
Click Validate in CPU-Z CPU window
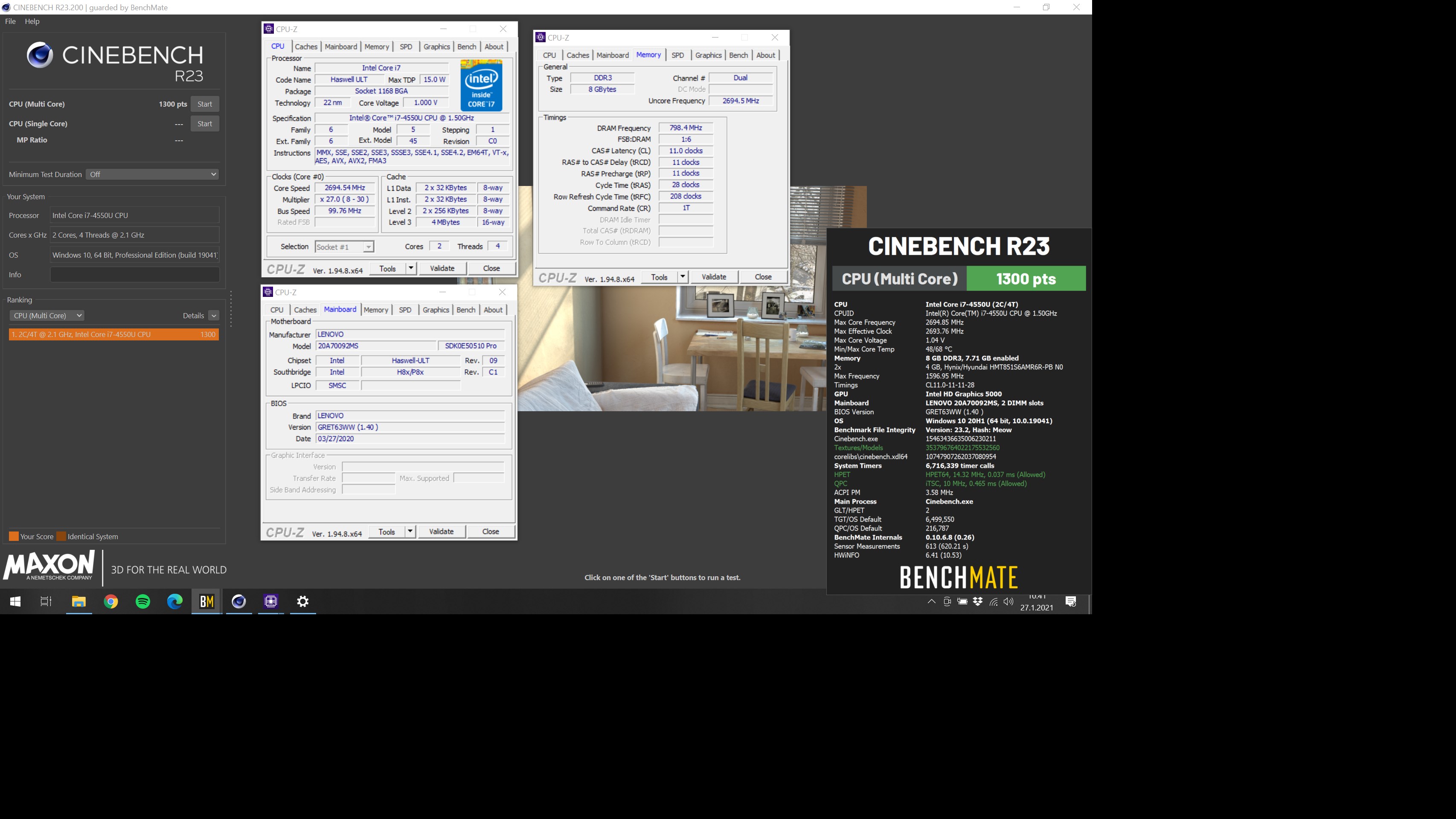tap(442, 268)
